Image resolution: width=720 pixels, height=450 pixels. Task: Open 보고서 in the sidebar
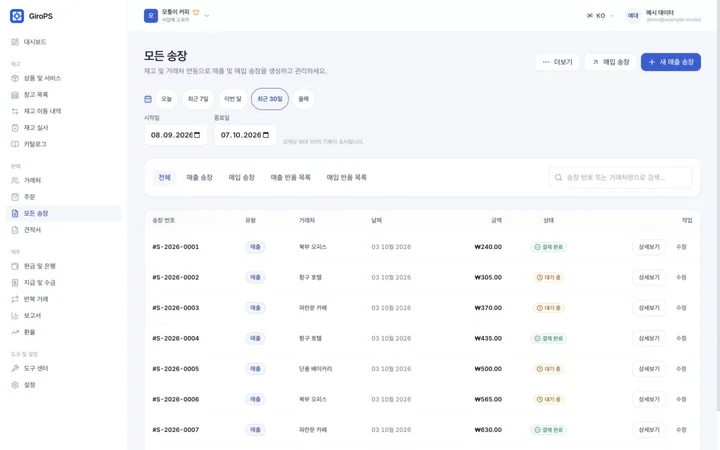click(64, 316)
